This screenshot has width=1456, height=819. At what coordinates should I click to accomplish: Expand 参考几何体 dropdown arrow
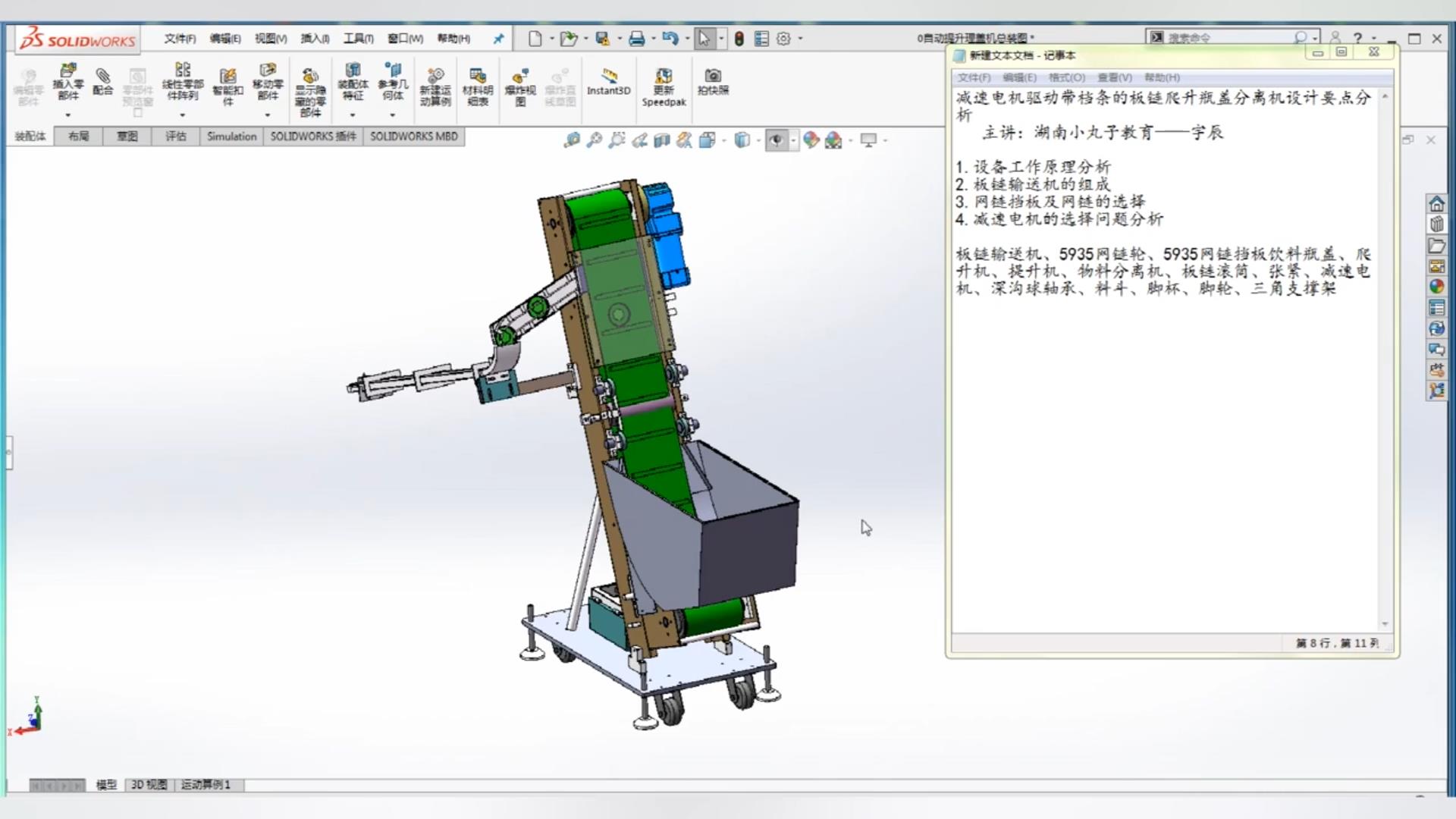coord(393,115)
